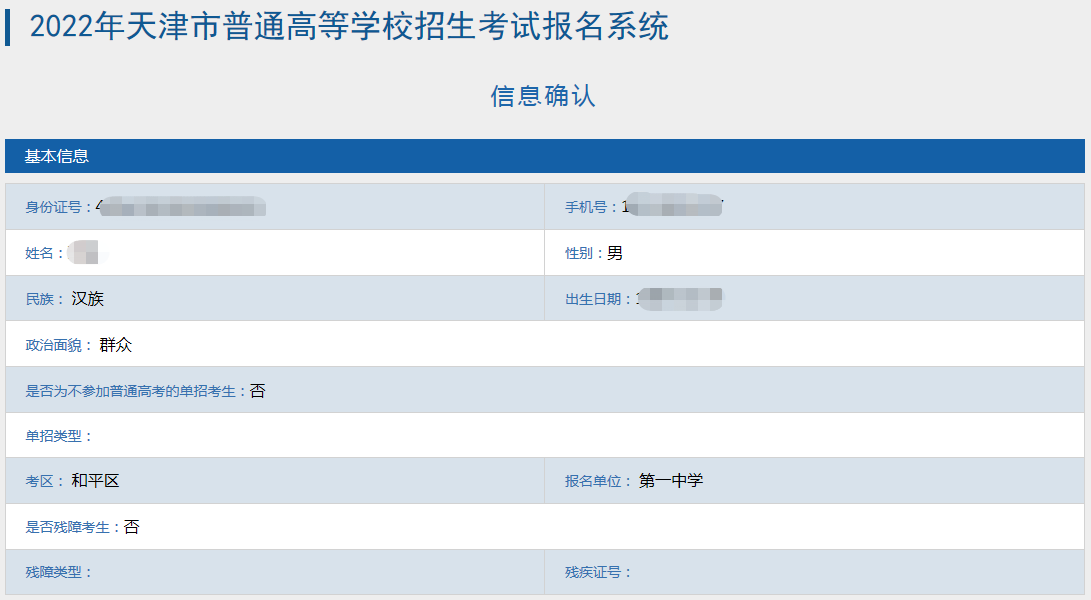Click the 残疾证号 field label
Screen dimensions: 1091x600
click(596, 572)
